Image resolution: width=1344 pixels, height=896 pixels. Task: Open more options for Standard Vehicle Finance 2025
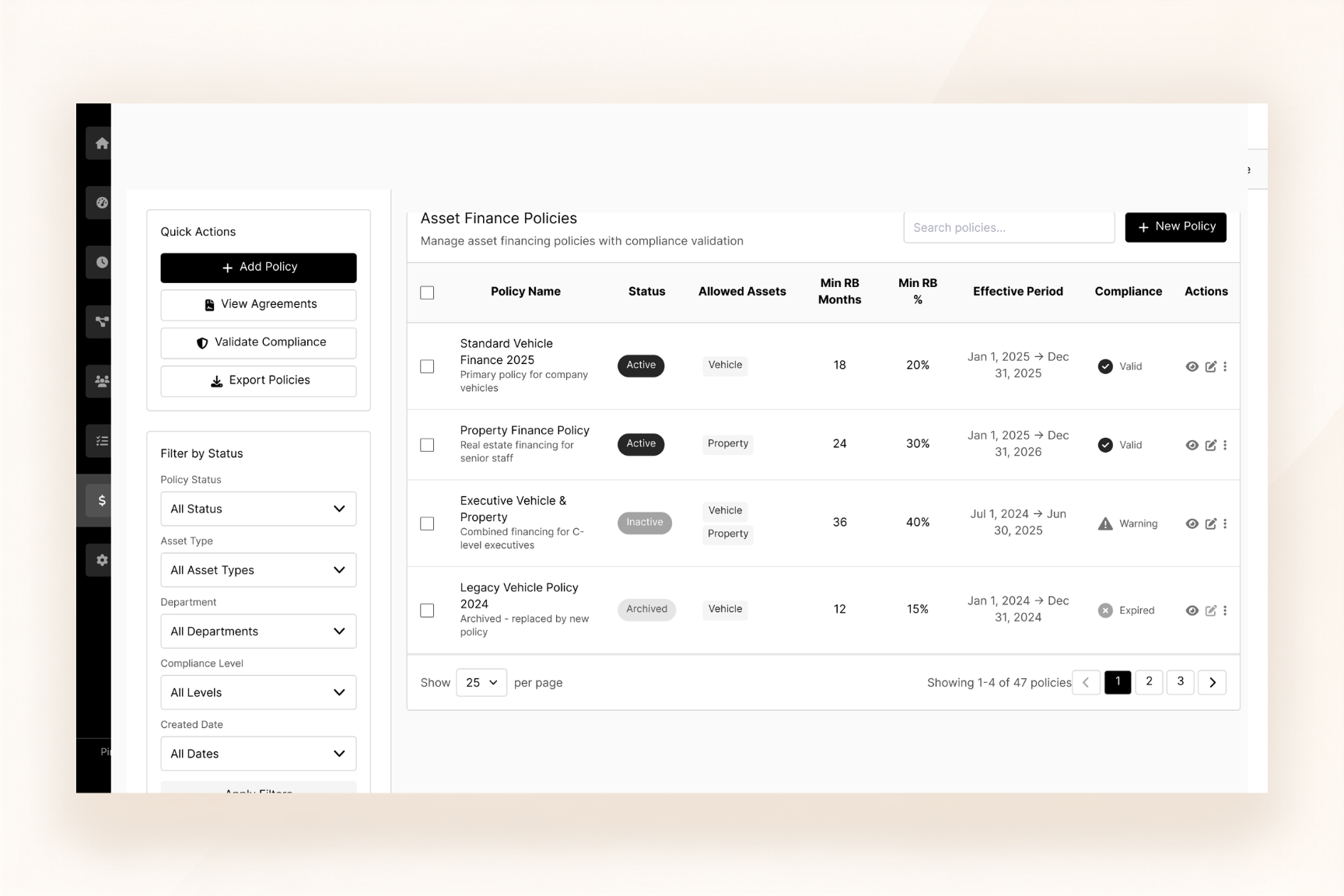point(1225,366)
